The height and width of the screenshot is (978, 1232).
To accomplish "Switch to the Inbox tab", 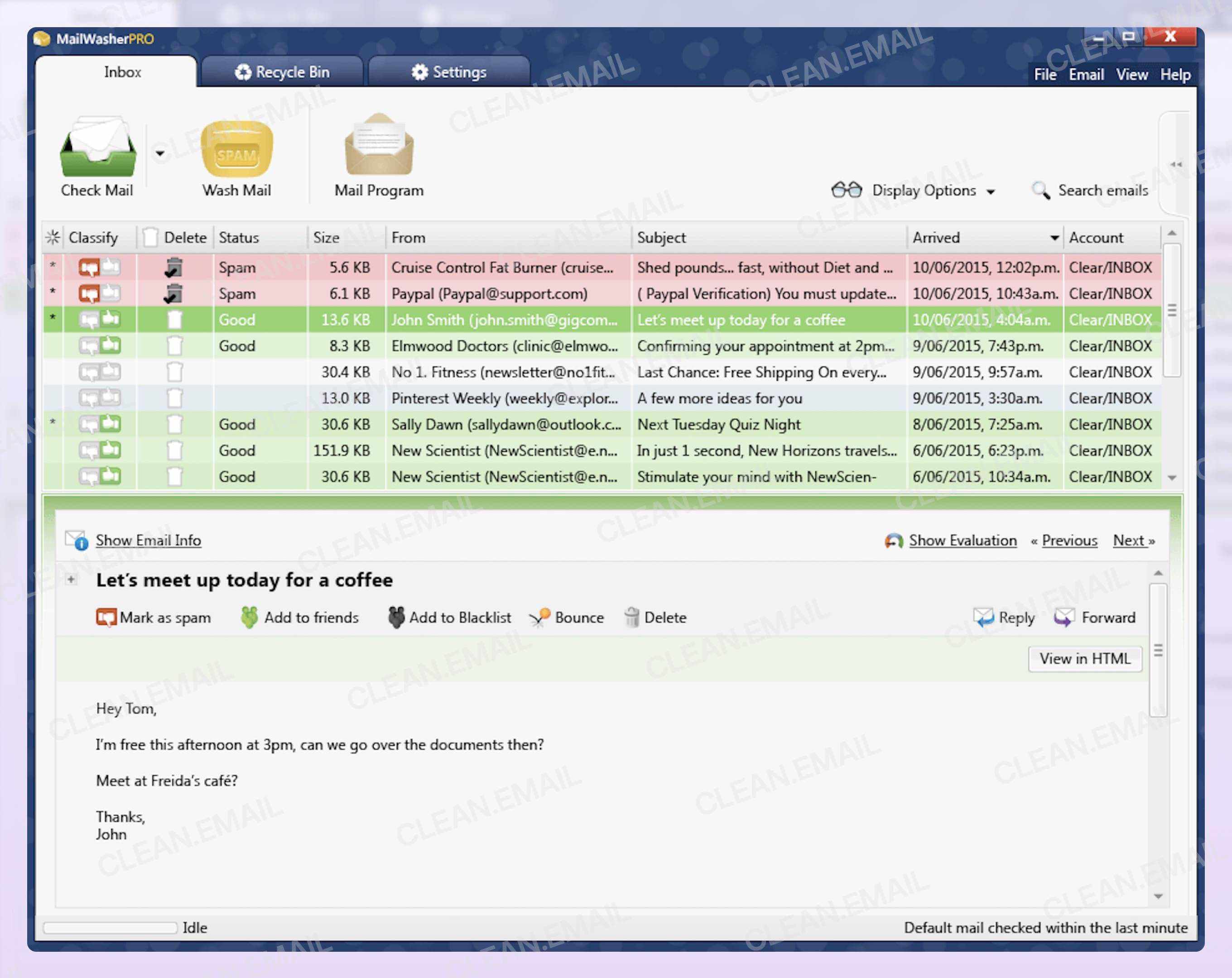I will click(116, 72).
